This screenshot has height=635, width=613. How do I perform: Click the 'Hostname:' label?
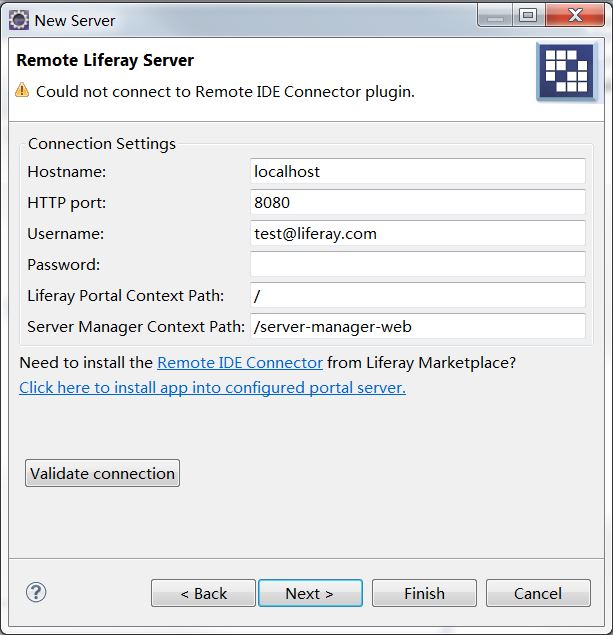pos(66,172)
